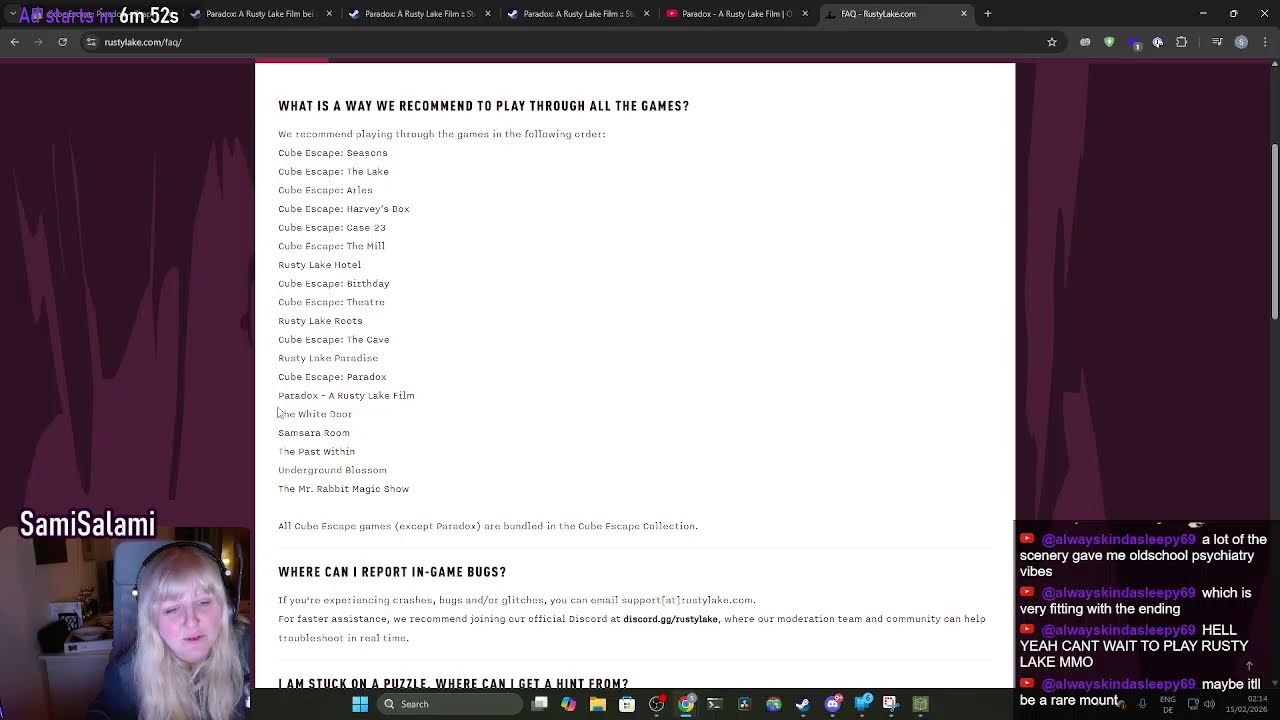Open the terminal app in the taskbar
Image resolution: width=1280 pixels, height=720 pixels.
[x=714, y=704]
